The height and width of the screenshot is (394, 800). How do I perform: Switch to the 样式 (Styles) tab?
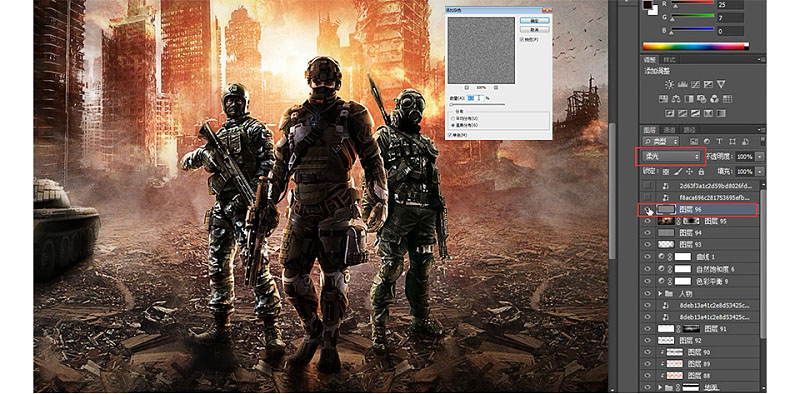tap(669, 60)
